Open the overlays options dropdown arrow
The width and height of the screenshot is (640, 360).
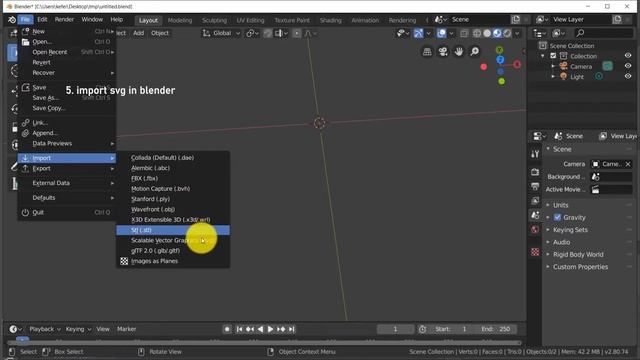(451, 33)
